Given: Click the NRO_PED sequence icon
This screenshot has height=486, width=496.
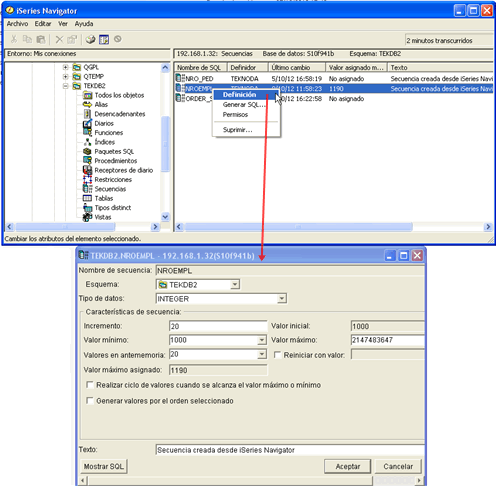Looking at the screenshot, I should 180,78.
